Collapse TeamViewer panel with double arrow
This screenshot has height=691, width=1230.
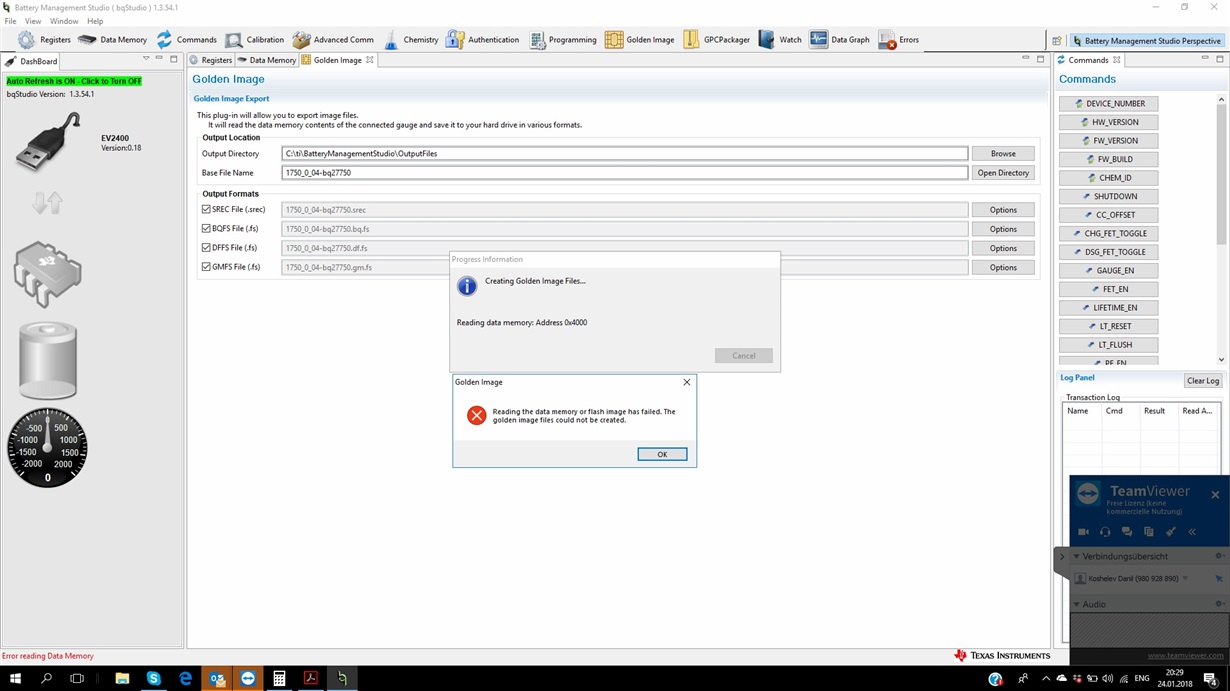(1192, 532)
